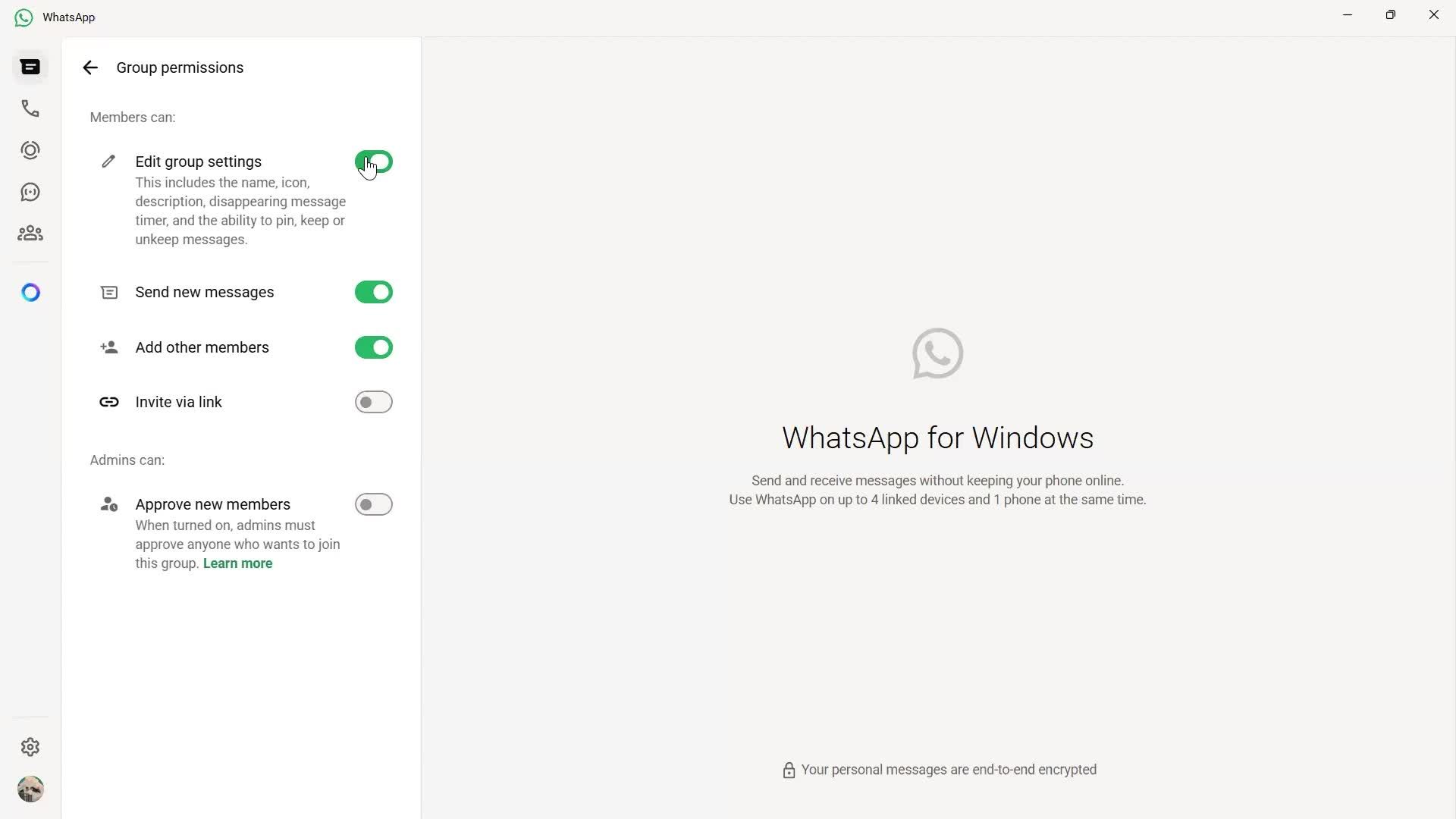This screenshot has height=819, width=1456.
Task: Disable the Edit group settings permission
Action: (x=373, y=161)
